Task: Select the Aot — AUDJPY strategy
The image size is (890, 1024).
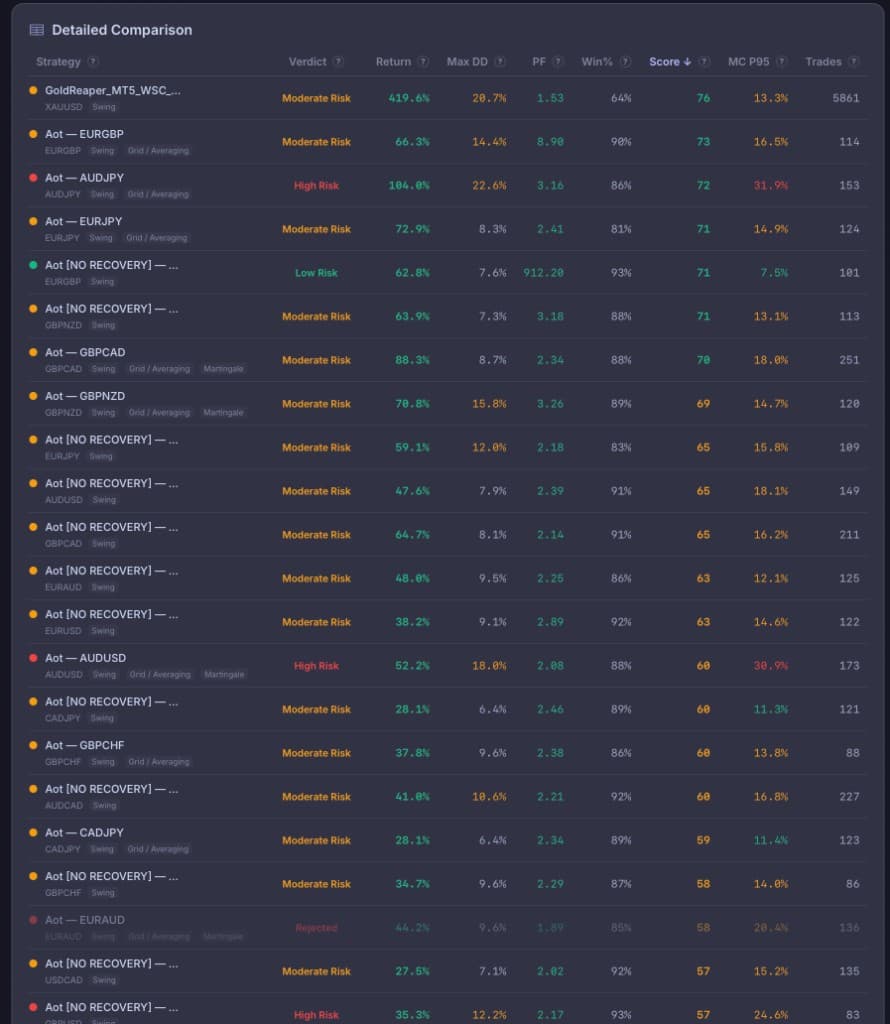Action: [84, 178]
